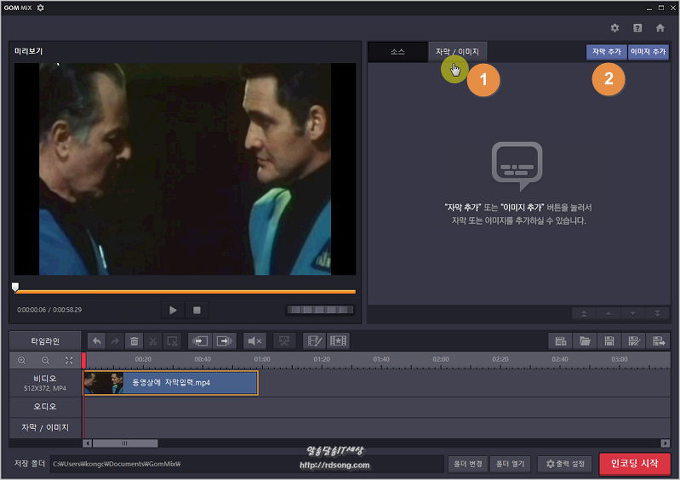This screenshot has width=680, height=480.
Task: Click the Undo arrow in timeline toolbar
Action: point(97,341)
